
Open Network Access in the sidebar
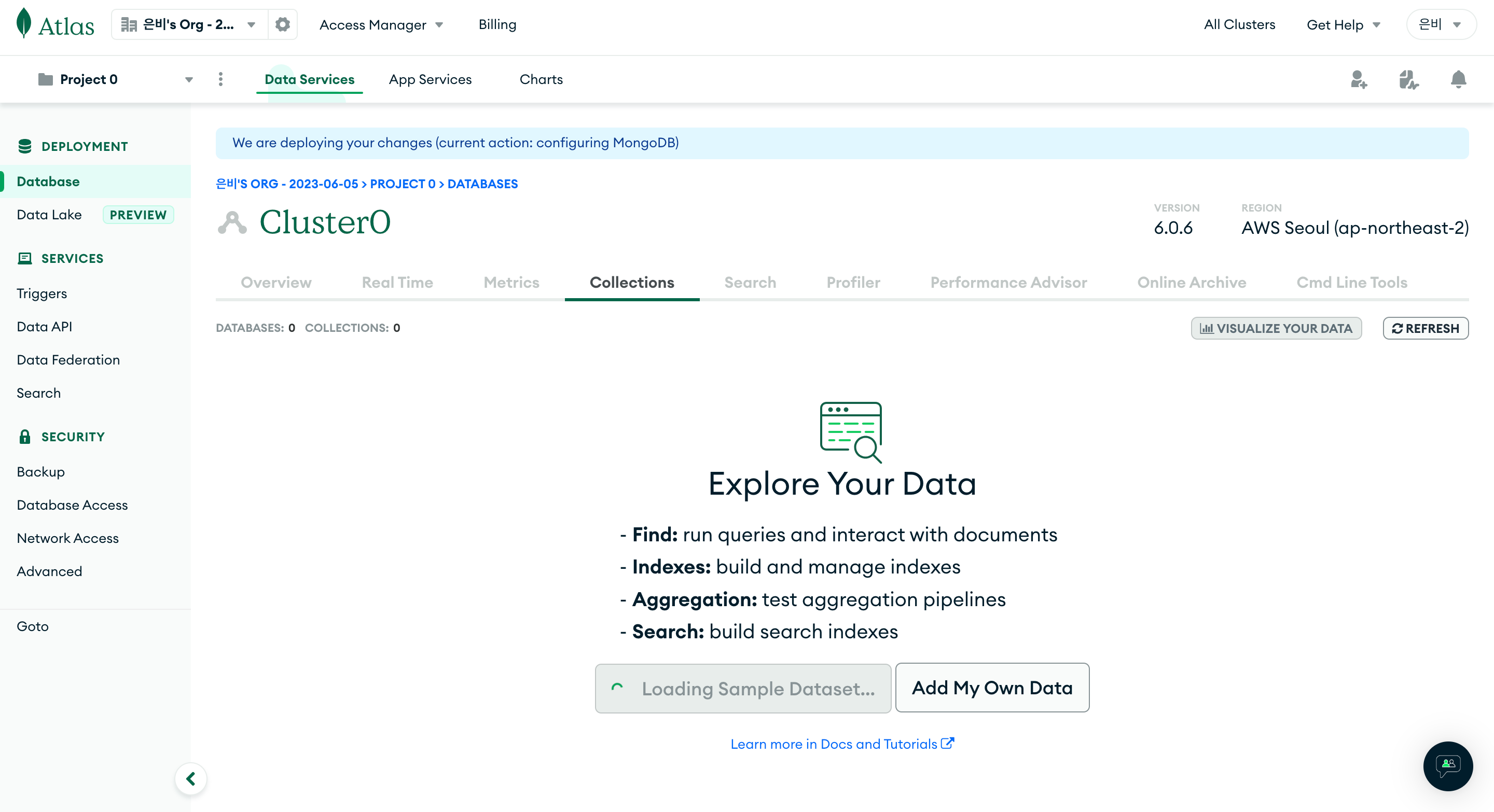(68, 538)
